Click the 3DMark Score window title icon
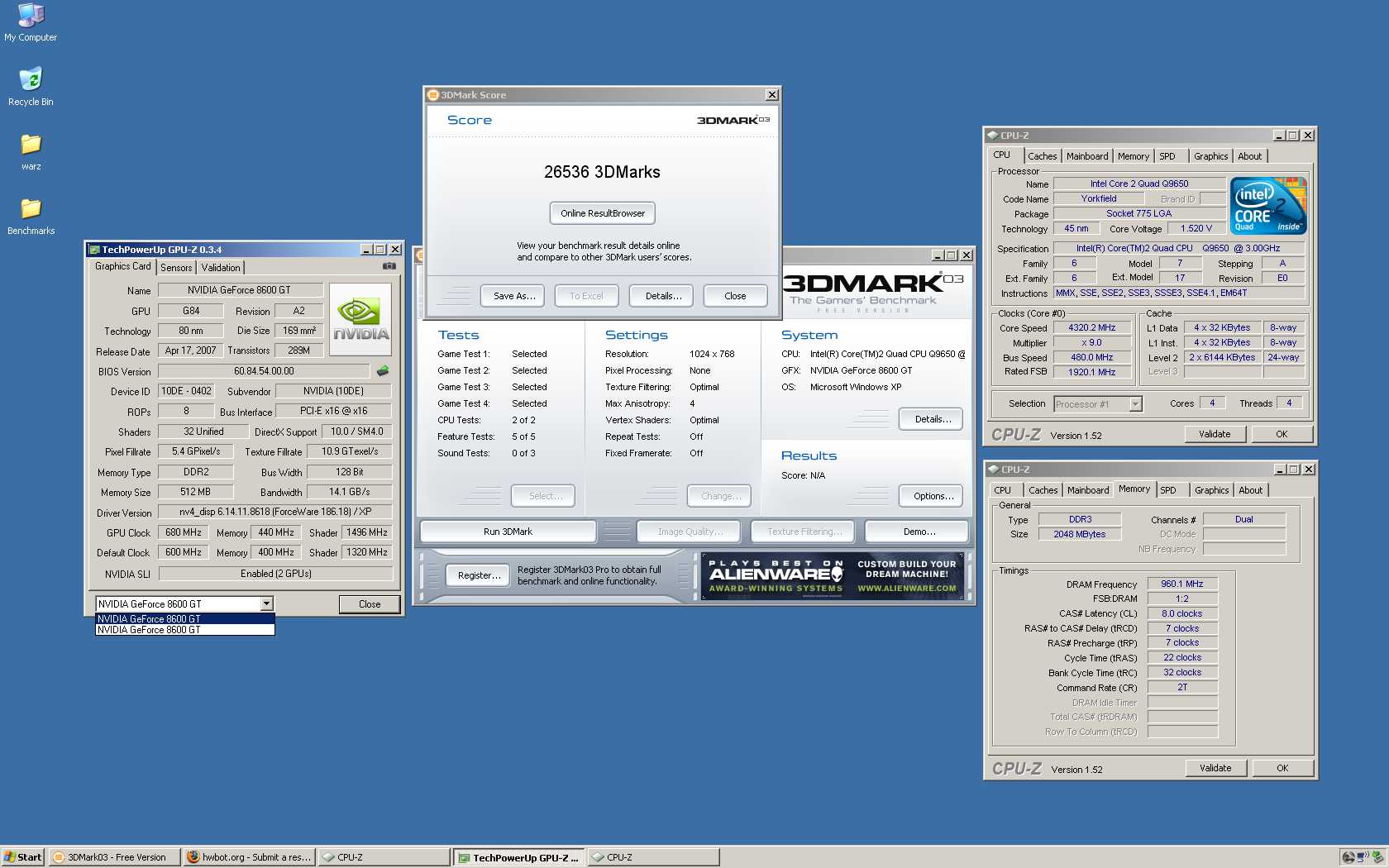Viewport: 1389px width, 868px height. (432, 95)
